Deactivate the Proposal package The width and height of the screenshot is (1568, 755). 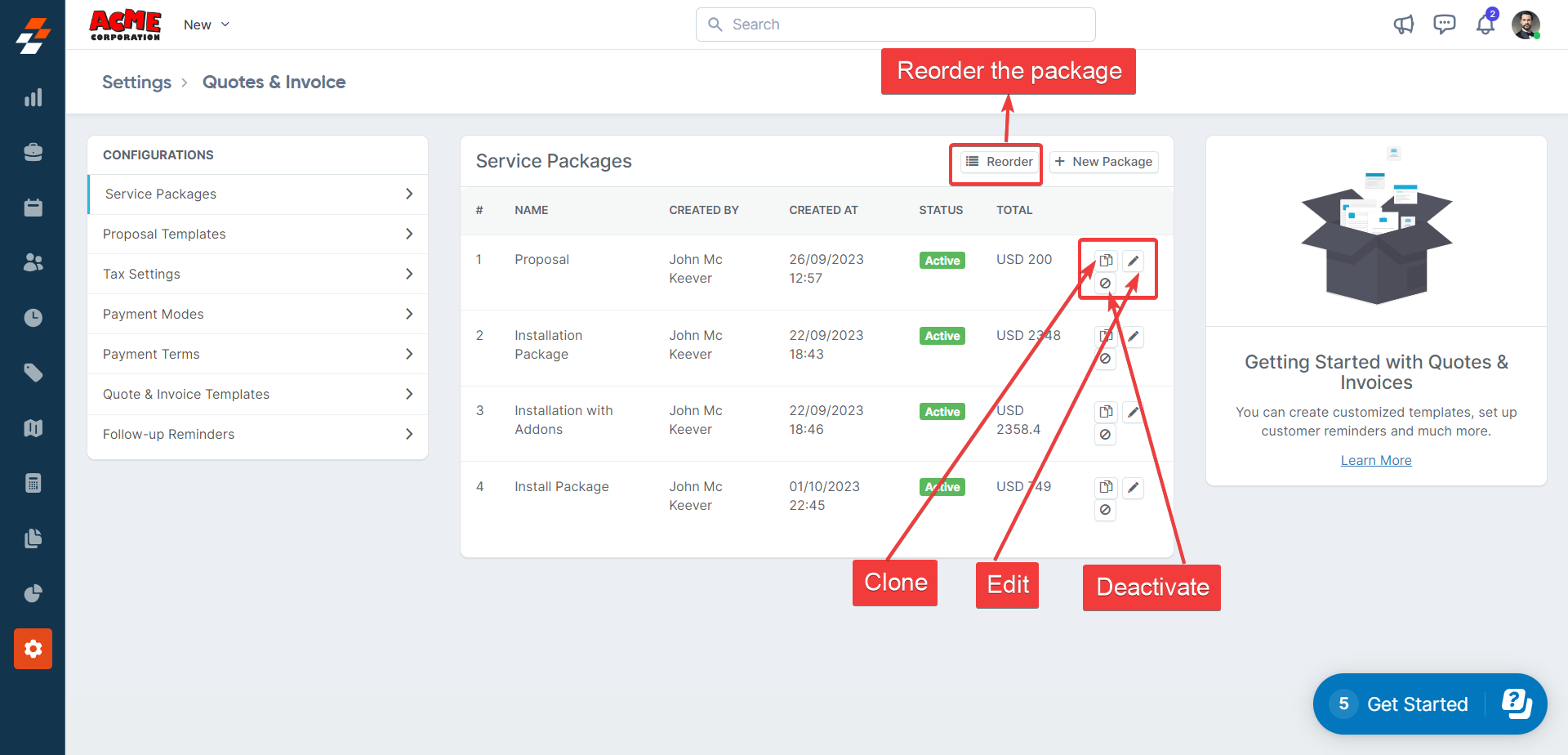[x=1105, y=284]
